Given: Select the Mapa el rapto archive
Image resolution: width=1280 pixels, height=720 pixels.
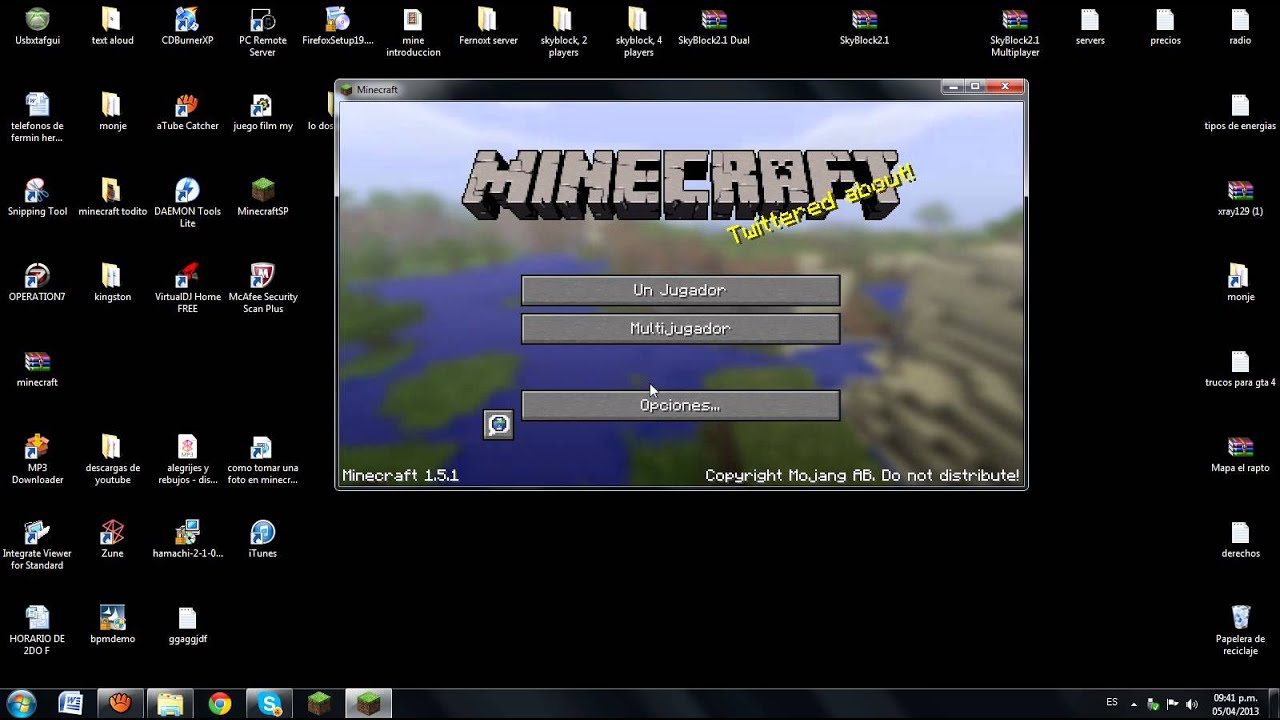Looking at the screenshot, I should tap(1240, 454).
